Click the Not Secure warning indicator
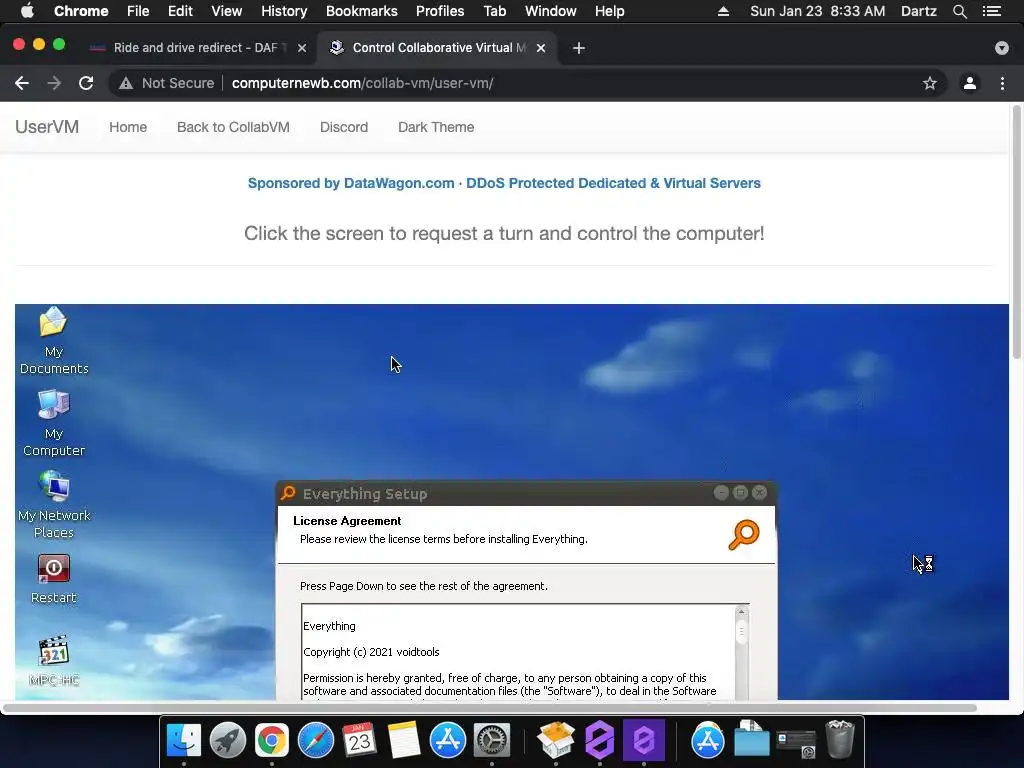 [167, 83]
